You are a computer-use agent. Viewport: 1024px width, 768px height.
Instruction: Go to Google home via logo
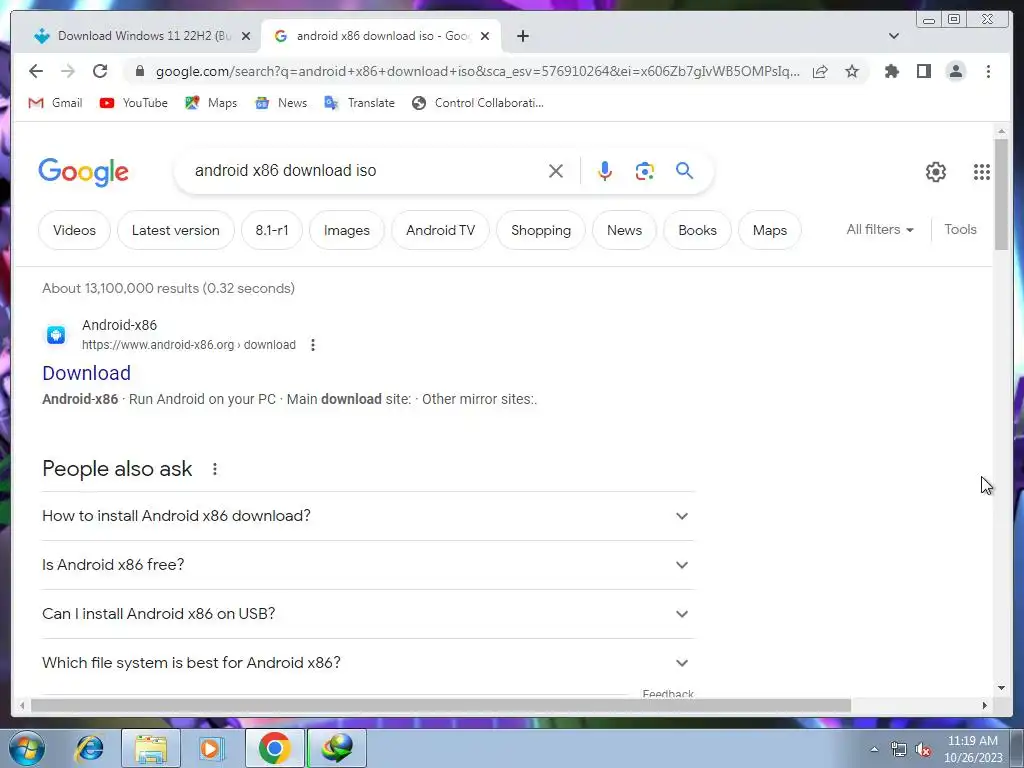click(x=84, y=172)
